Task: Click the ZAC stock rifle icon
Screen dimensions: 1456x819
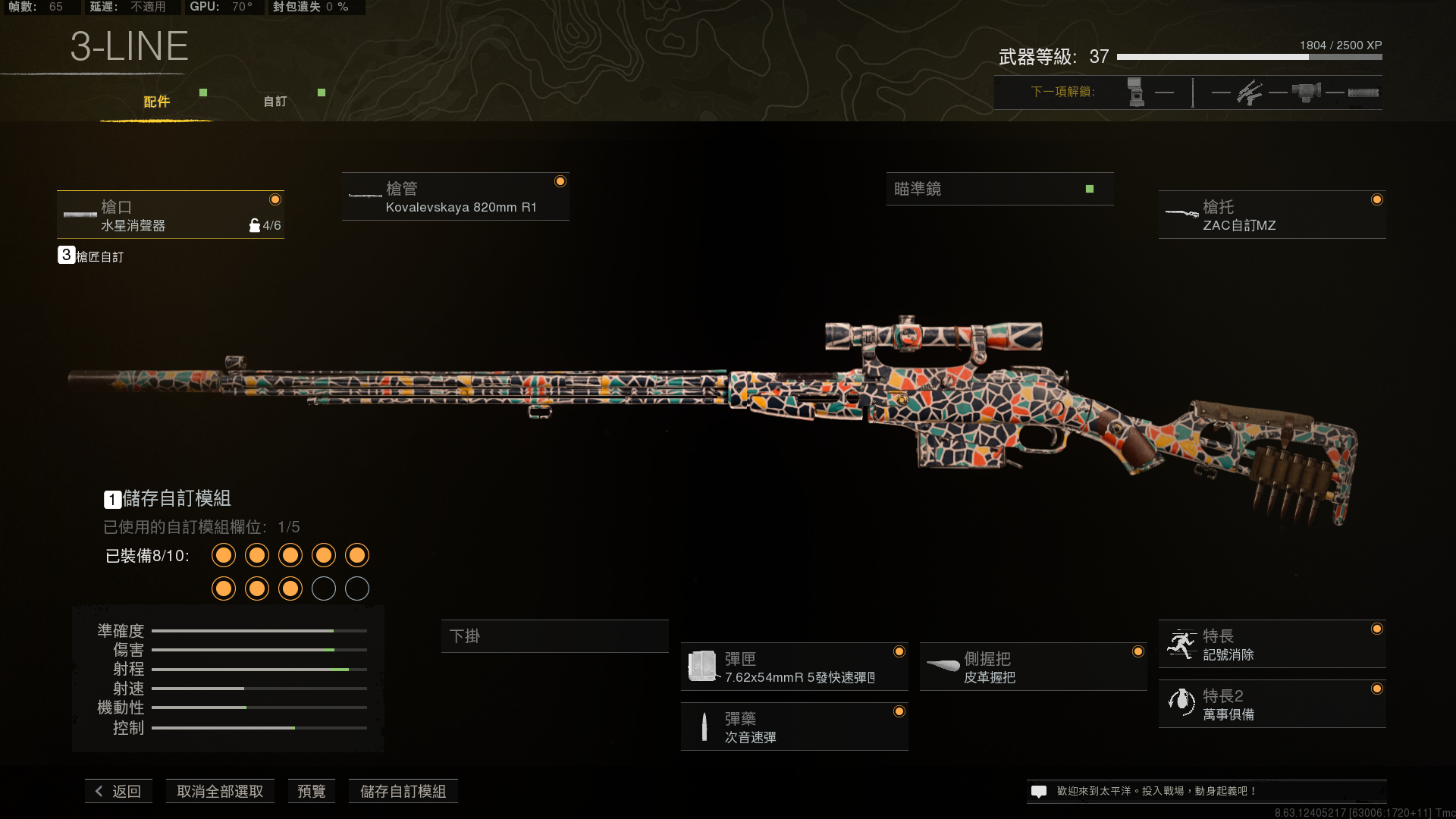Action: tap(1181, 214)
